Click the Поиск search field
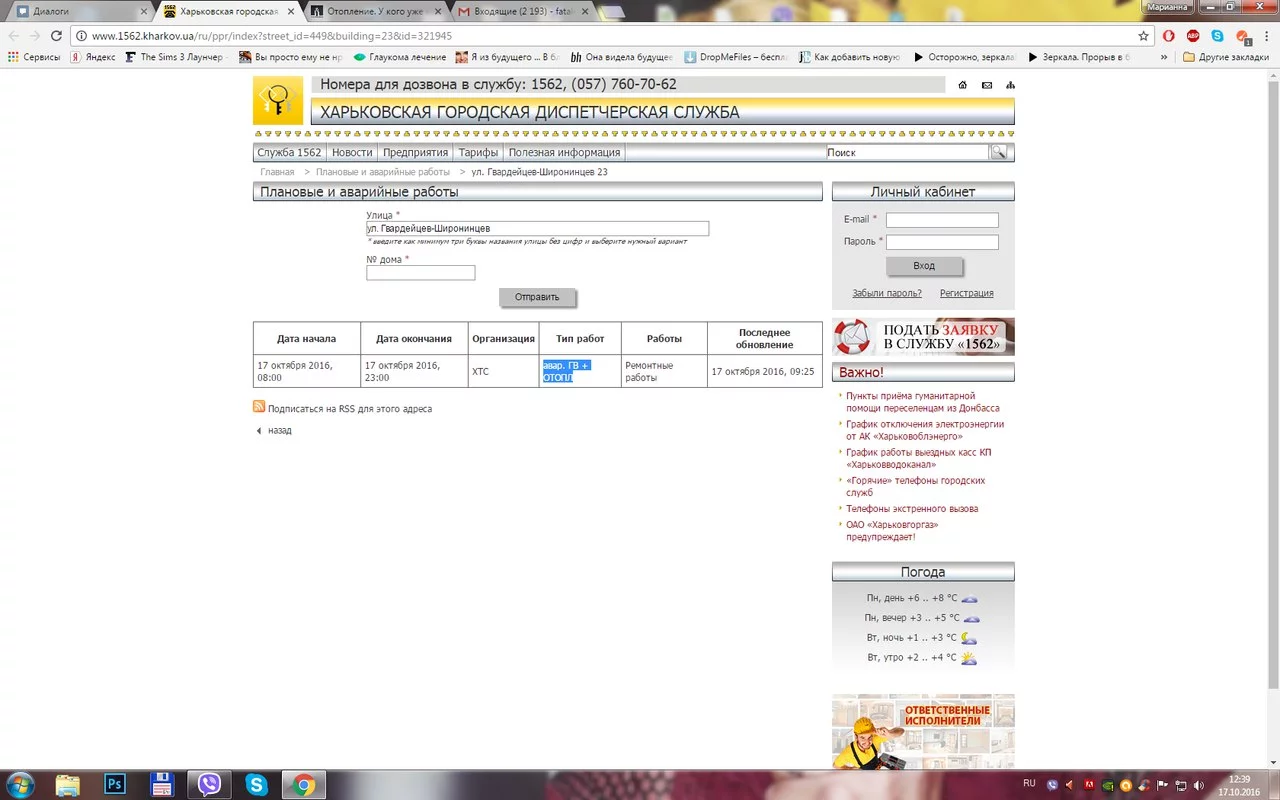1280x800 pixels. tap(907, 152)
